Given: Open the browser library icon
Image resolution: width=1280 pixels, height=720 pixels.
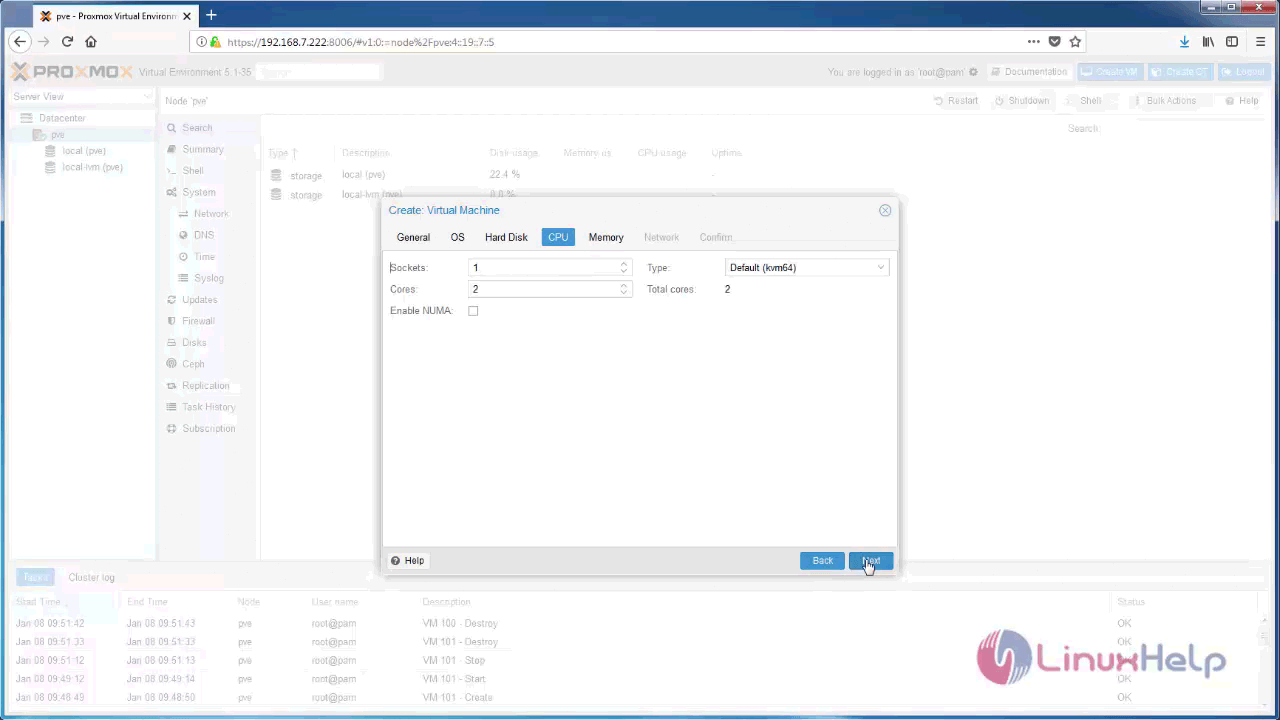Looking at the screenshot, I should tap(1208, 42).
